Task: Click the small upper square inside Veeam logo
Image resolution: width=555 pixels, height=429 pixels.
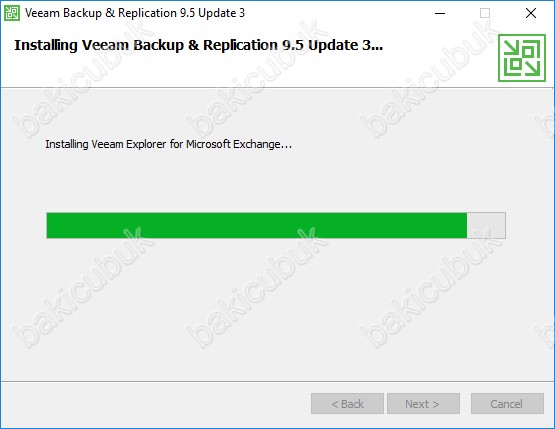Action: 528,52
